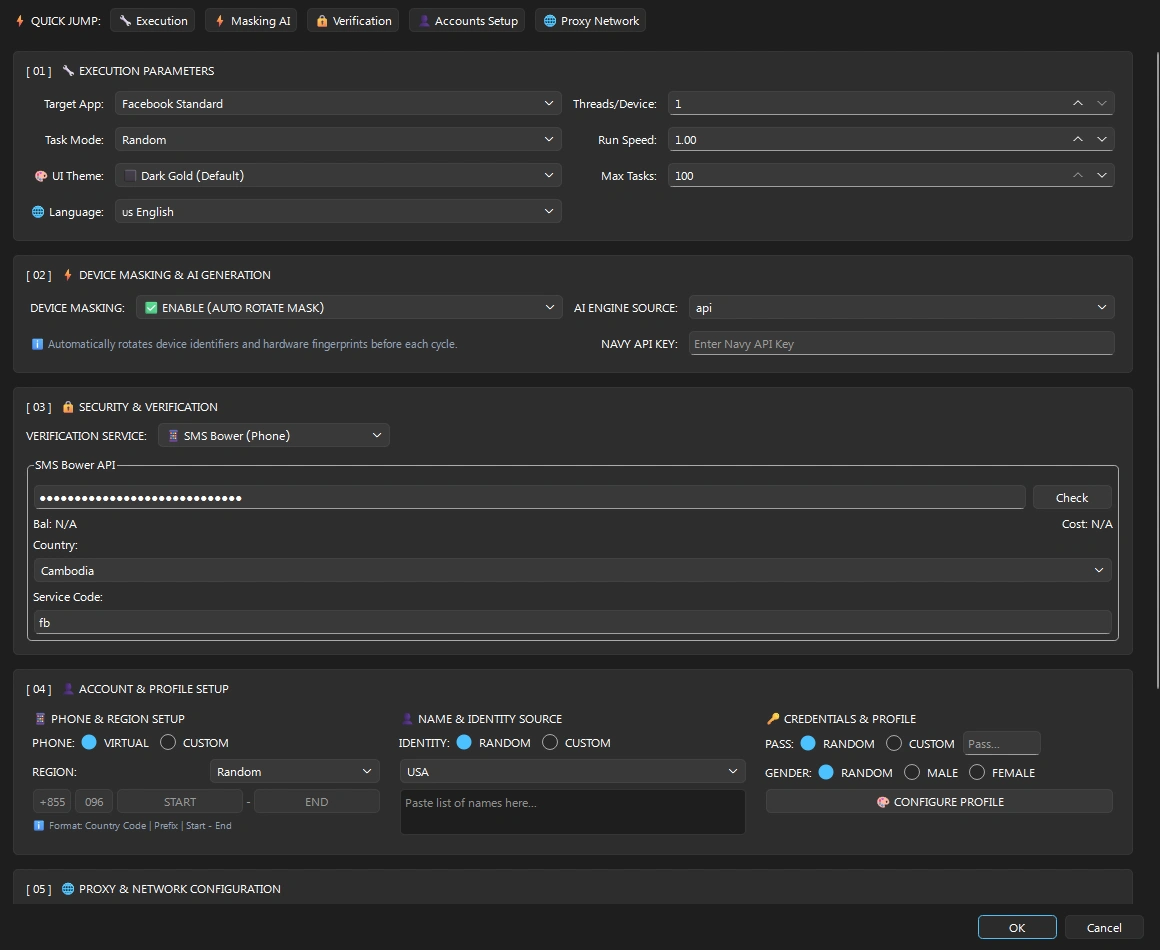The image size is (1160, 950).
Task: Select CUSTOM phone radio button
Action: (168, 742)
